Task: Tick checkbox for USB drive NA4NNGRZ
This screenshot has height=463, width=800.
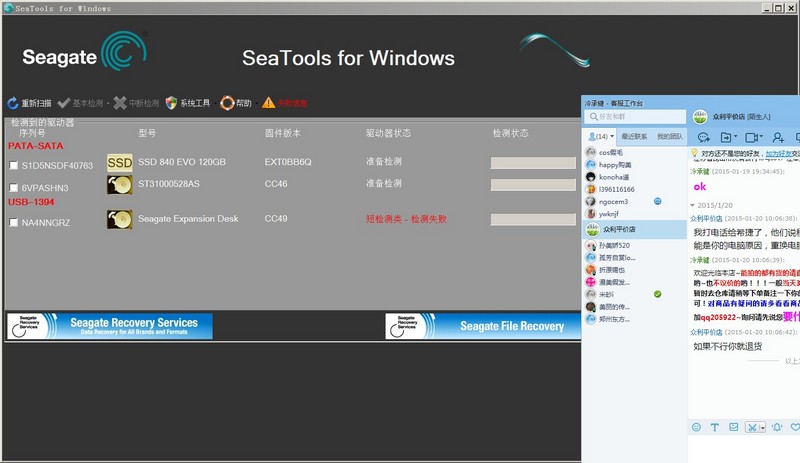Action: pyautogui.click(x=14, y=223)
